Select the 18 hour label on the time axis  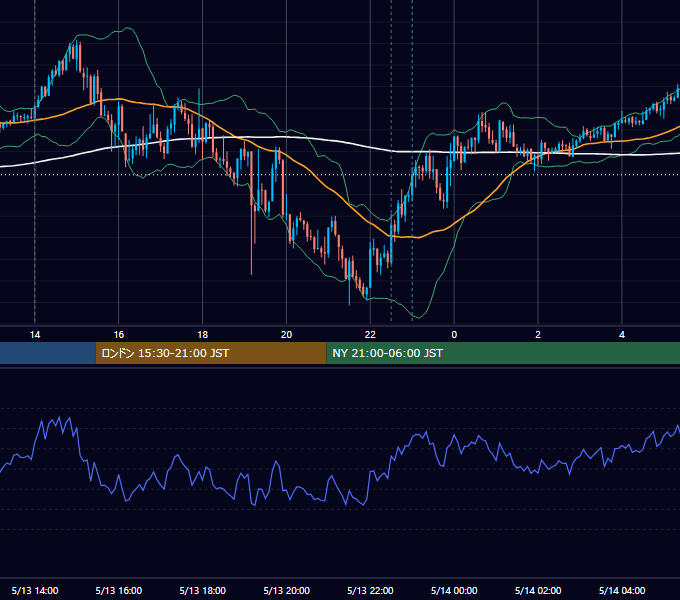[x=203, y=335]
